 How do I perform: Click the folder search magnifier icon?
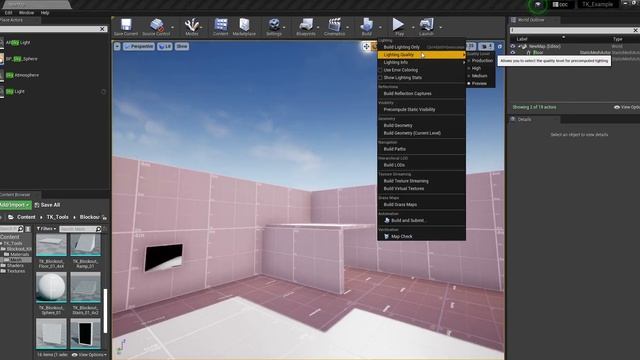point(21,229)
